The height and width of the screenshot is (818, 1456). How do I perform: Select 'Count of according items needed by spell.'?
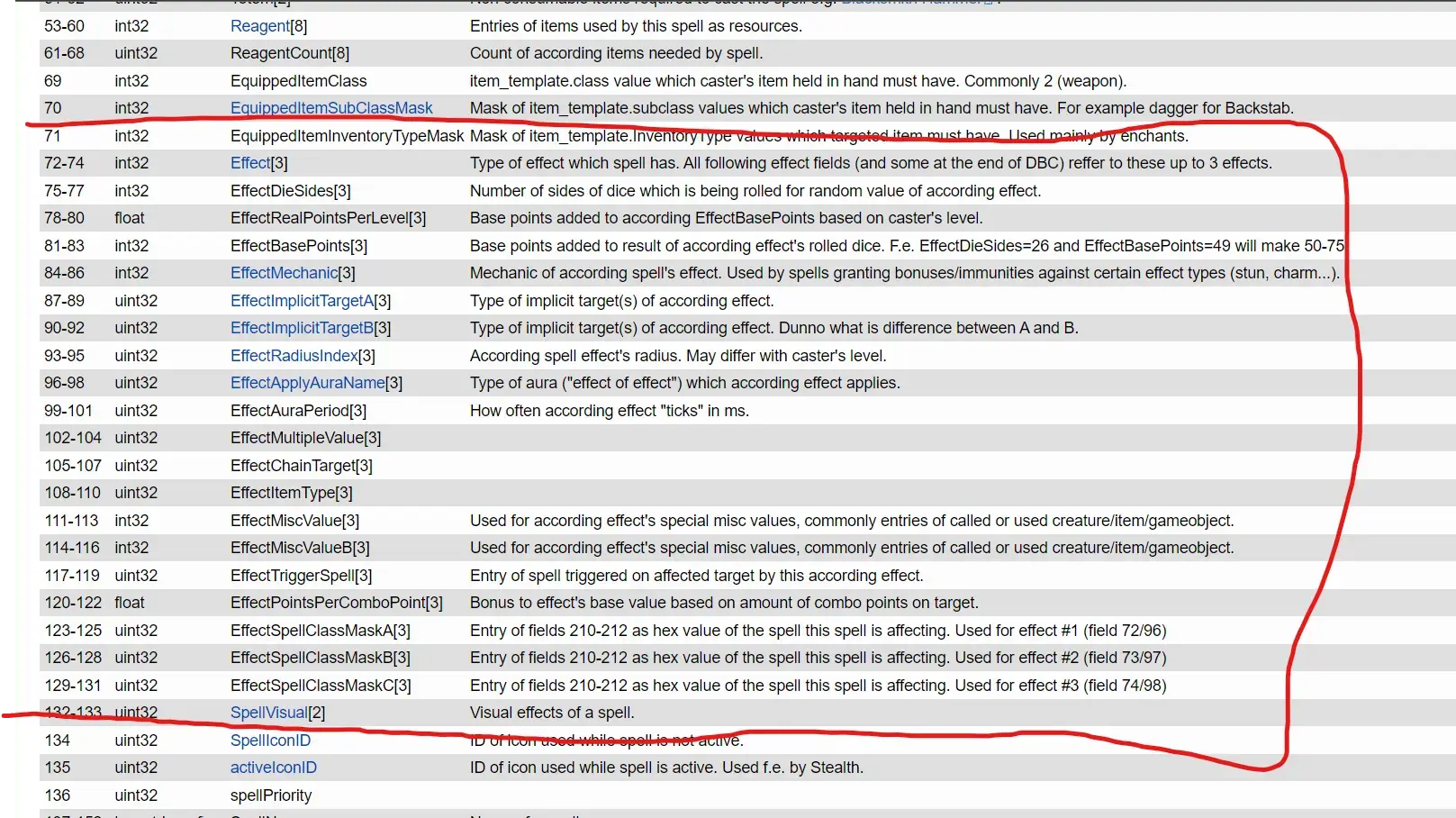pyautogui.click(x=617, y=53)
